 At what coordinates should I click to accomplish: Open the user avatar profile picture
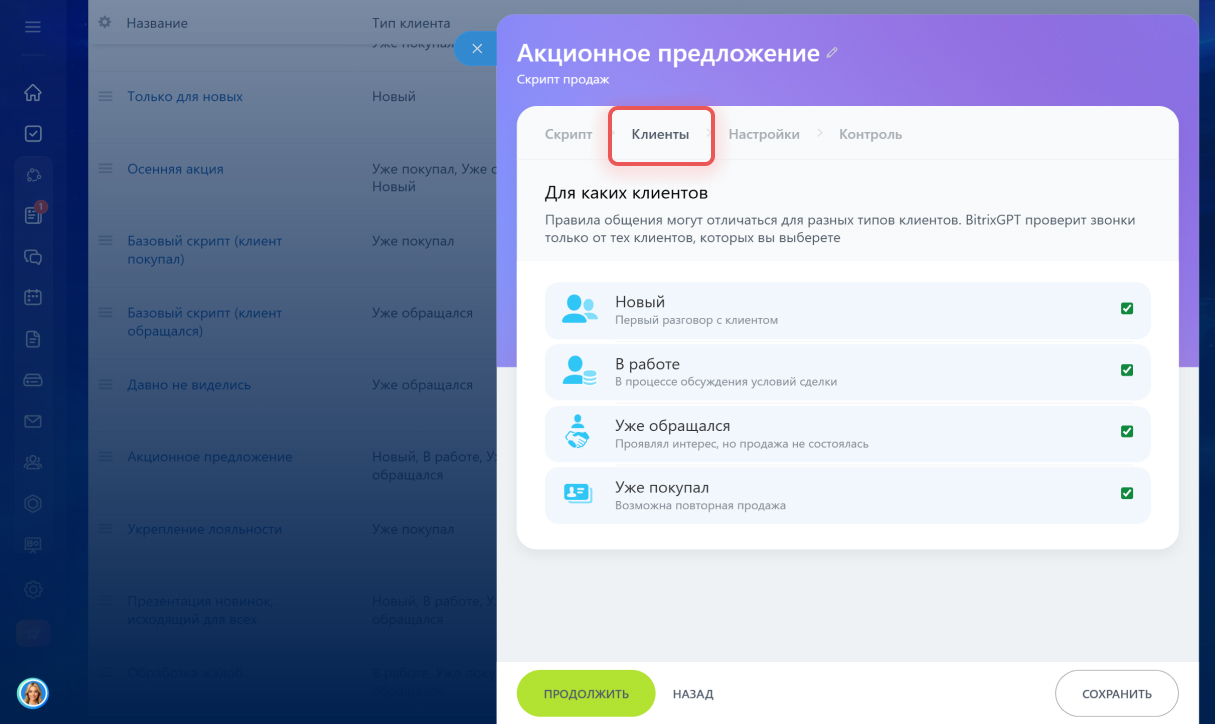pos(33,693)
